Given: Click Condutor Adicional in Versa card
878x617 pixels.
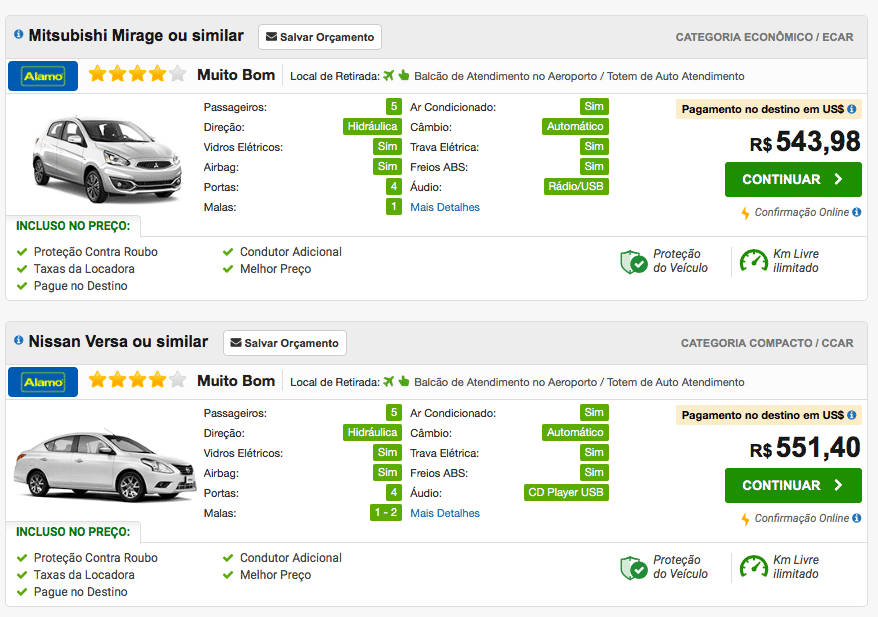Looking at the screenshot, I should (x=291, y=558).
